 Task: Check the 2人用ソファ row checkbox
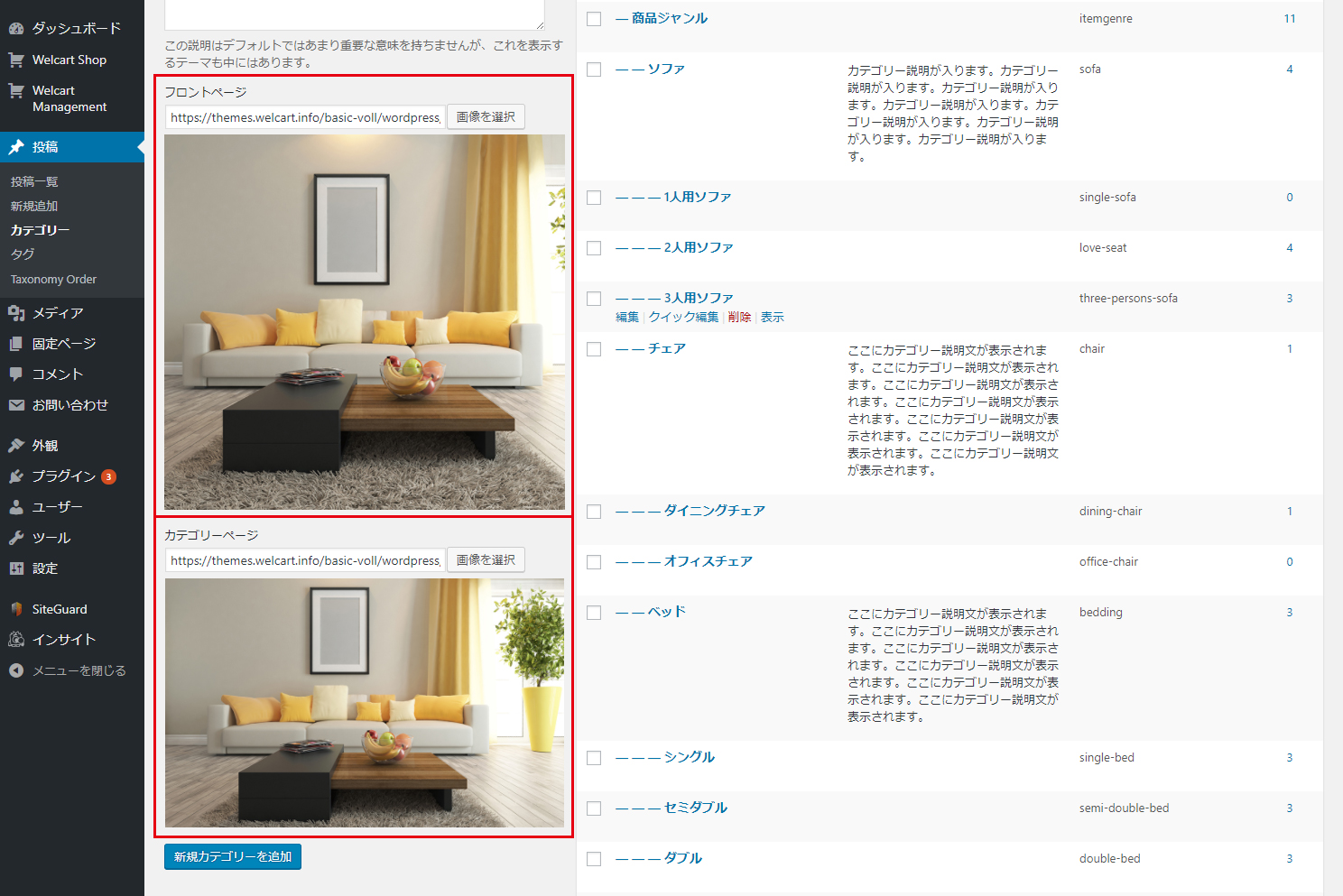[594, 248]
